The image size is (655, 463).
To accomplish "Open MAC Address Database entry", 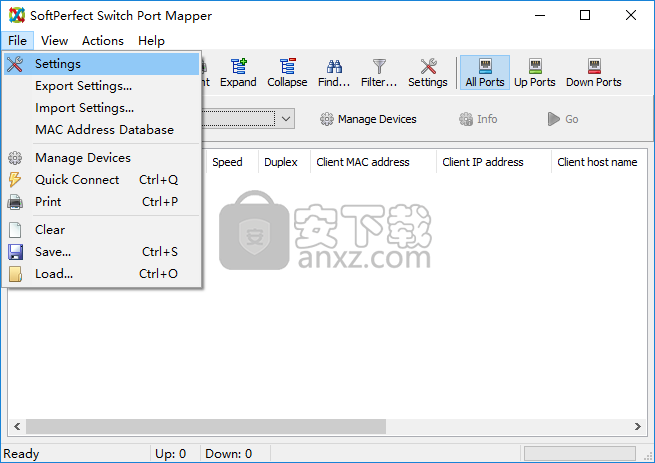I will click(102, 130).
